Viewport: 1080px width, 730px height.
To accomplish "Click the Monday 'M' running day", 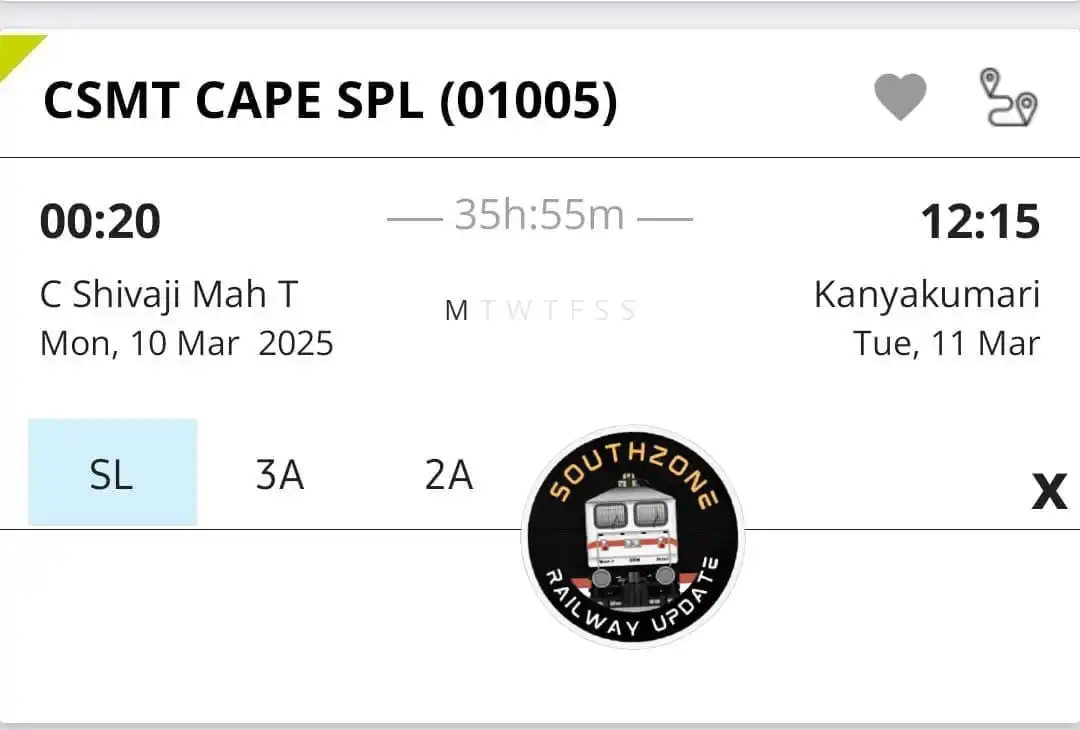I will click(457, 311).
